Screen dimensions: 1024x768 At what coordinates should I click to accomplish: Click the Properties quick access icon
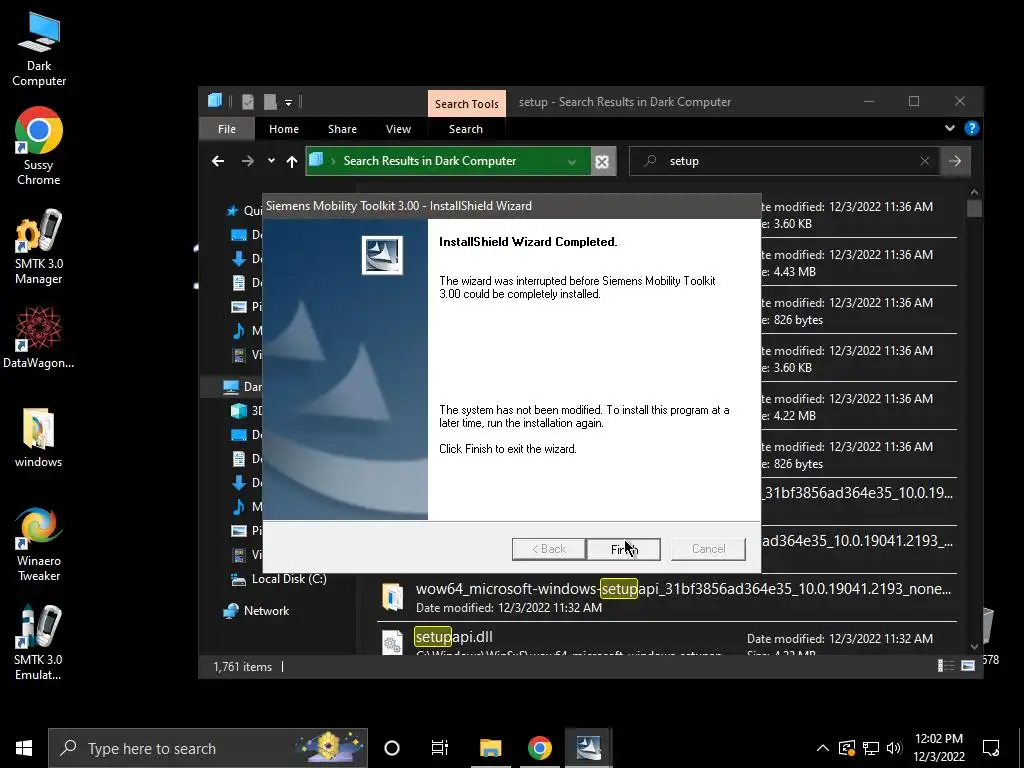[x=248, y=102]
